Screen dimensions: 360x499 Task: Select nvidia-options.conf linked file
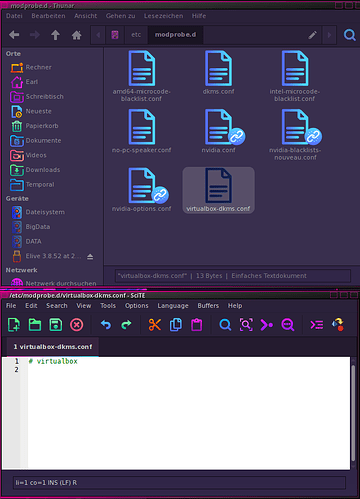tap(142, 190)
